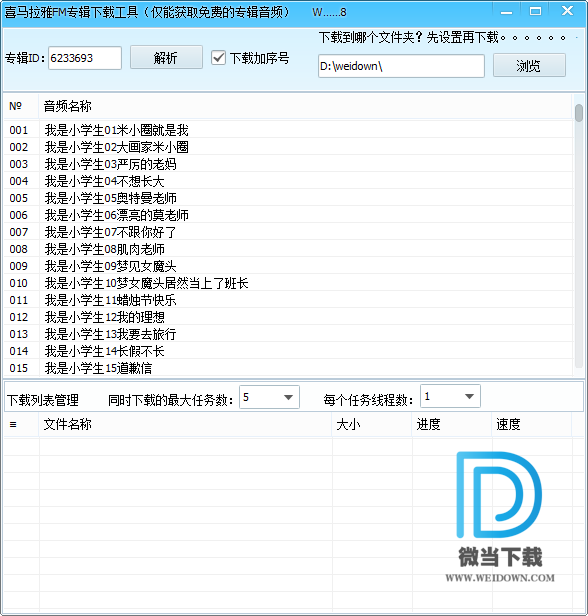588x616 pixels.
Task: Click row number 015
Action: (18, 368)
